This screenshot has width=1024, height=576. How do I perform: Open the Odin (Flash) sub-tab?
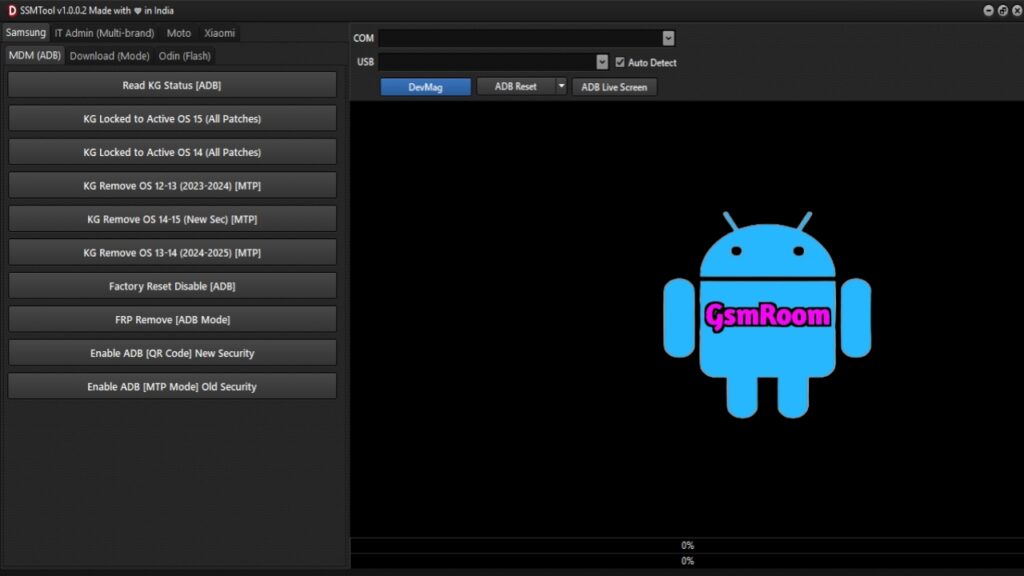click(185, 56)
